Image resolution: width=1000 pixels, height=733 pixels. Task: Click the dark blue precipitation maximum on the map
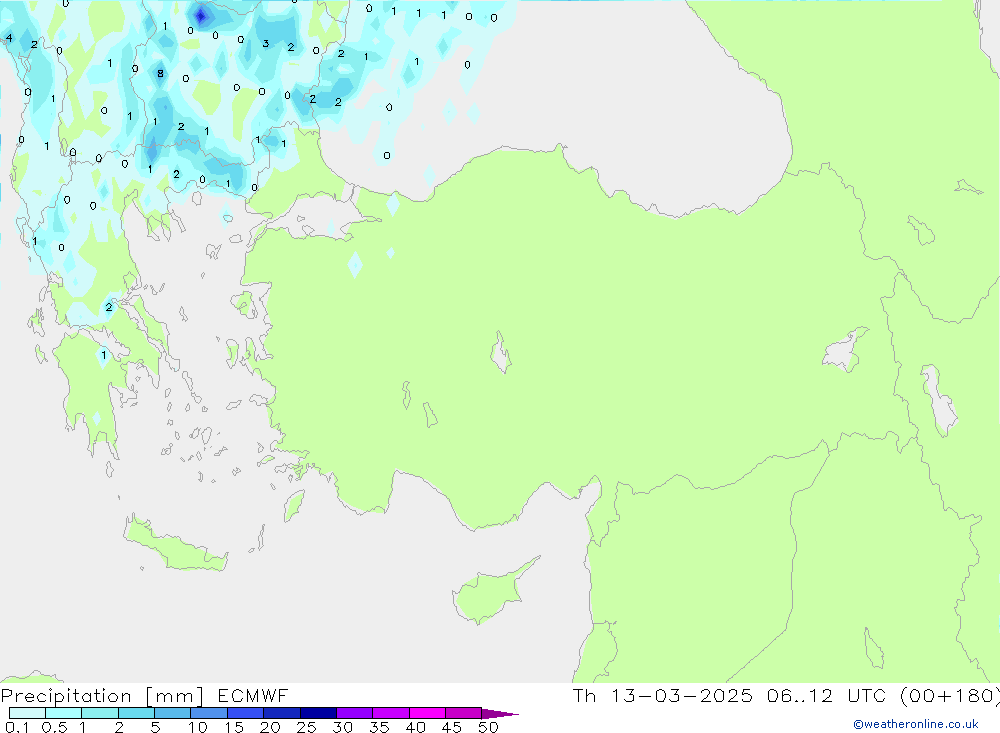click(x=201, y=16)
